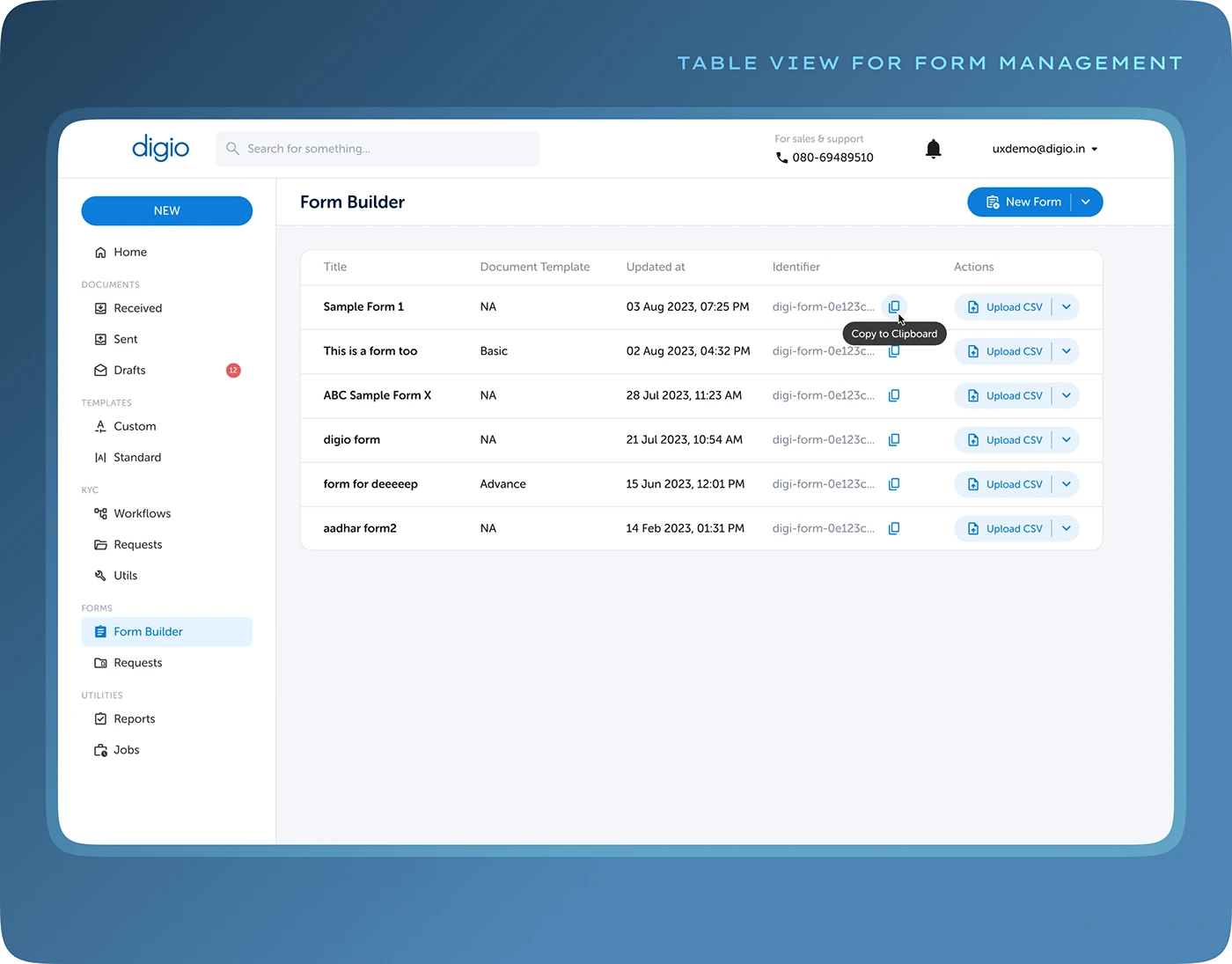
Task: Click the Drafts count badge 12
Action: pyautogui.click(x=233, y=370)
